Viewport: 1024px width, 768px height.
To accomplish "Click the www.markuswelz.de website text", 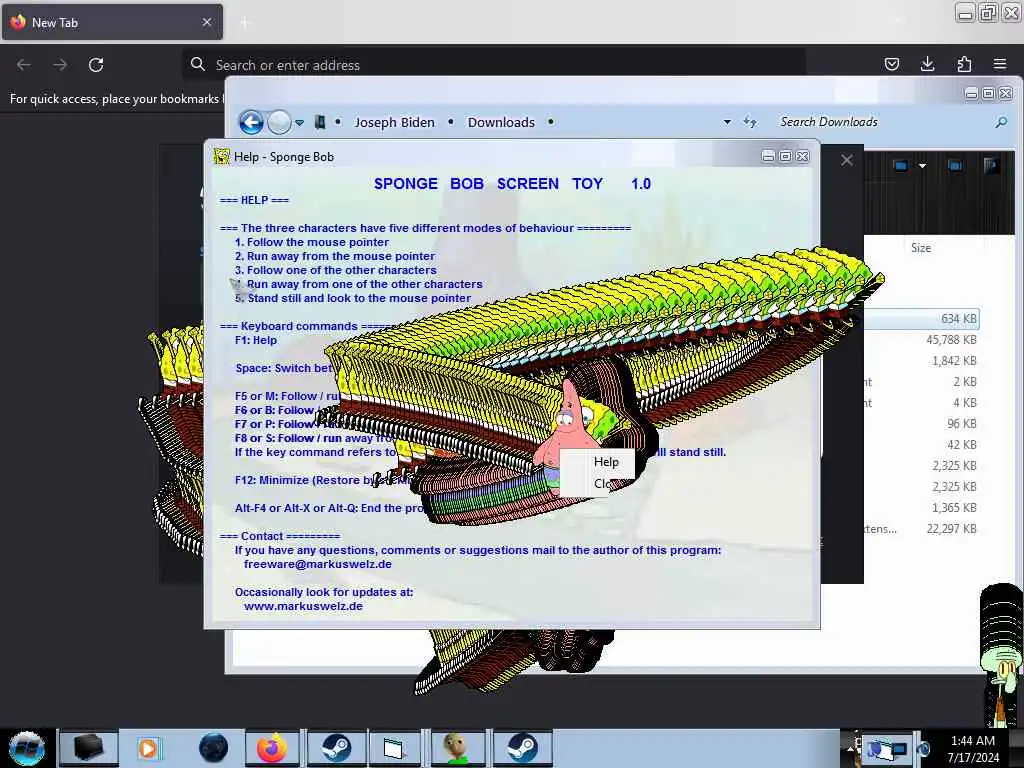I will (303, 606).
